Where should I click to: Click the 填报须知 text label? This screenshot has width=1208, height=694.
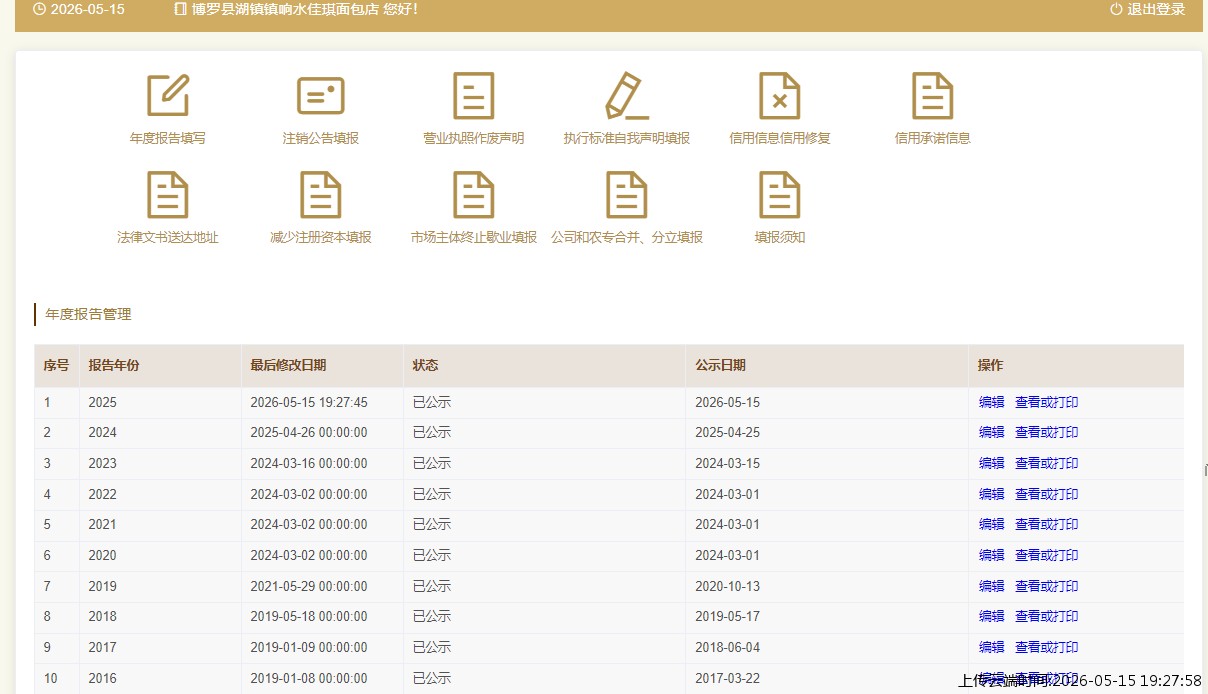point(780,237)
